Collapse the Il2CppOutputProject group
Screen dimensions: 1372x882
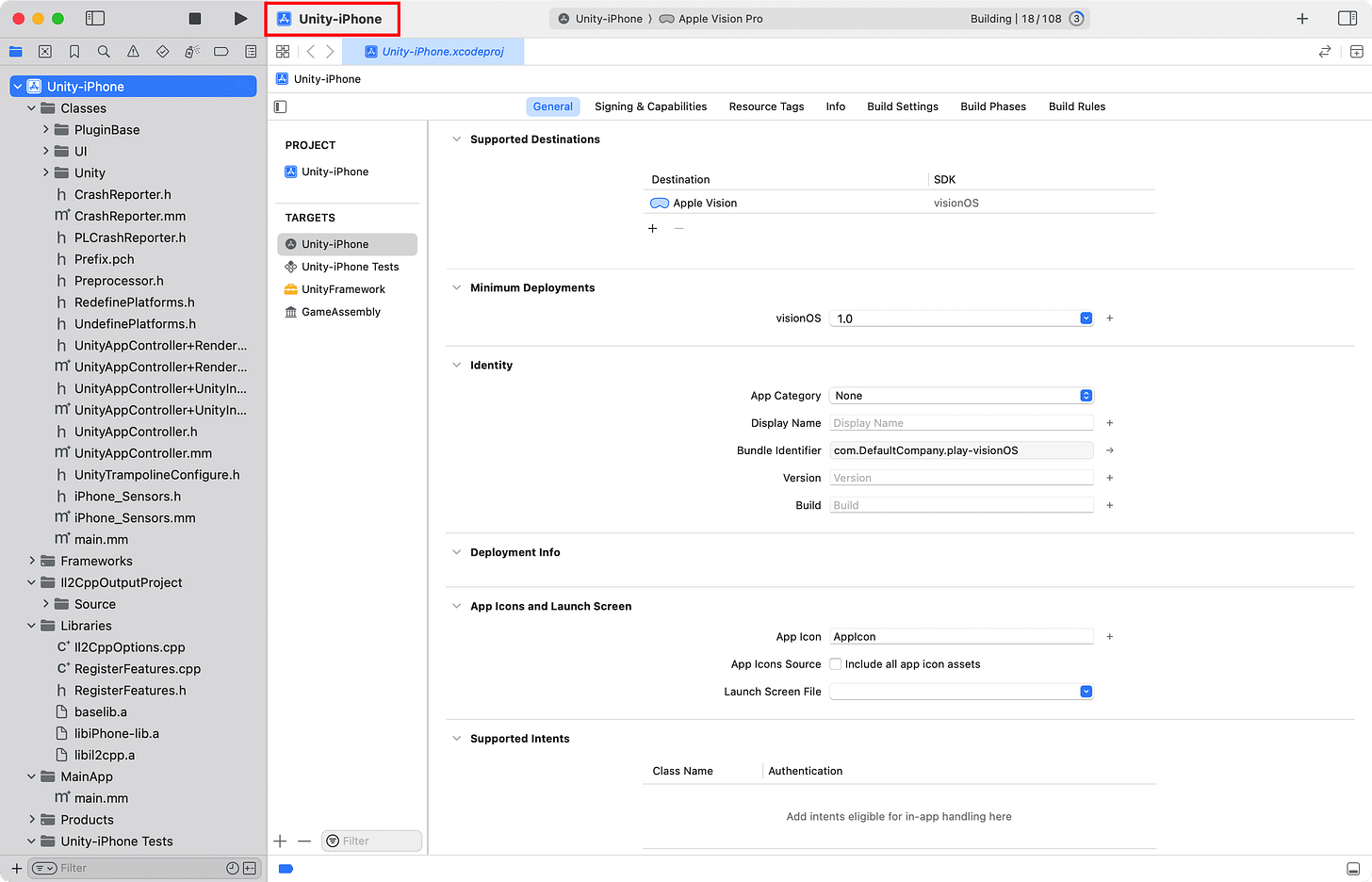click(31, 583)
